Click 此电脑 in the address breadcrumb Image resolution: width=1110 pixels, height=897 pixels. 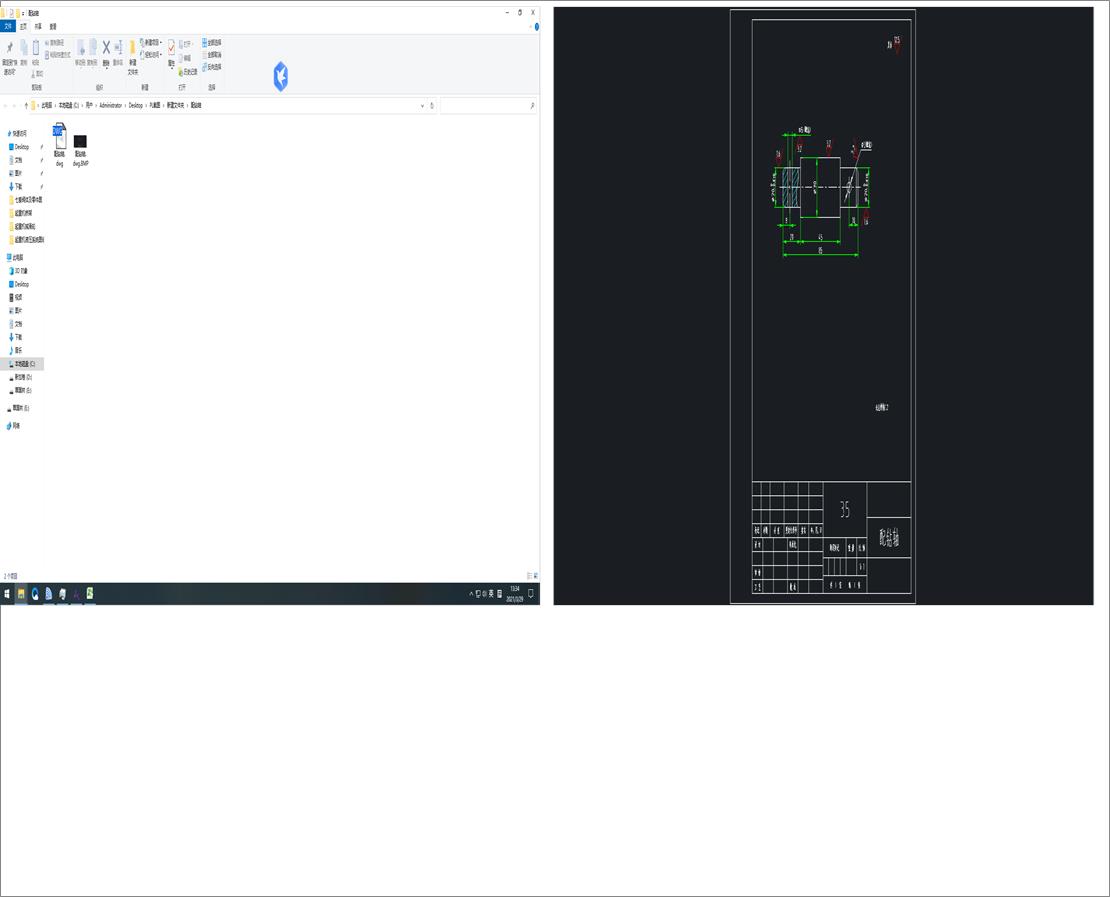click(x=47, y=105)
